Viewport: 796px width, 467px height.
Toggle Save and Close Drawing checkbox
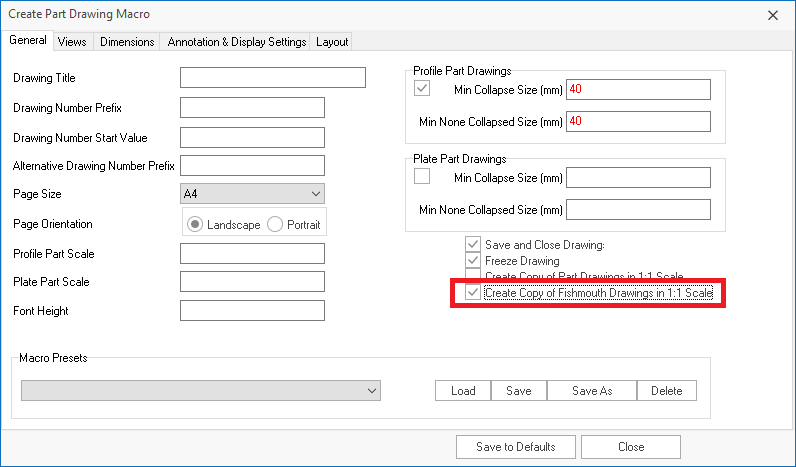point(473,245)
